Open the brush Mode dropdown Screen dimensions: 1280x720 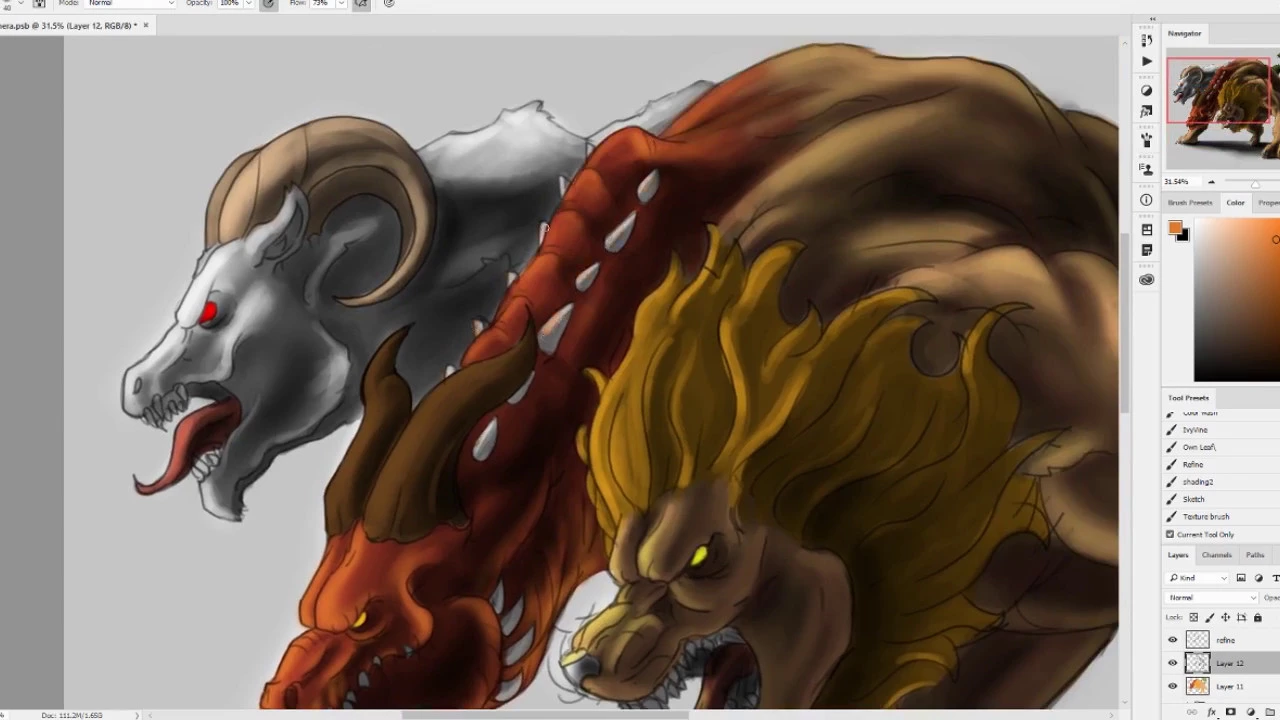coord(131,4)
